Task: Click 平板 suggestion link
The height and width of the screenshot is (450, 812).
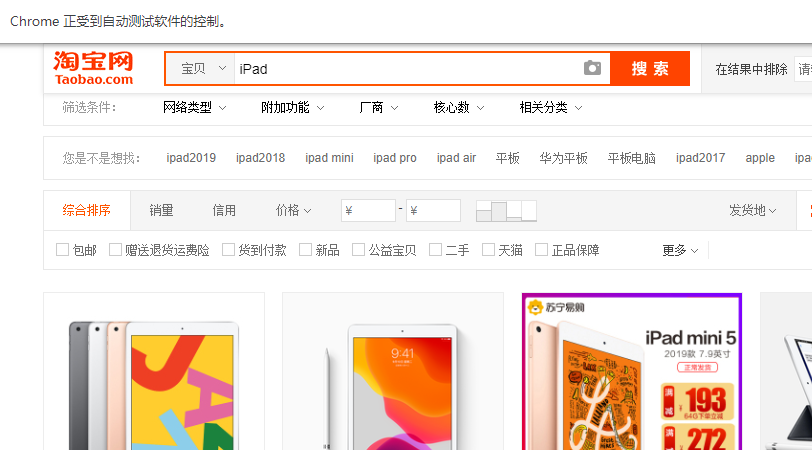Action: point(508,158)
